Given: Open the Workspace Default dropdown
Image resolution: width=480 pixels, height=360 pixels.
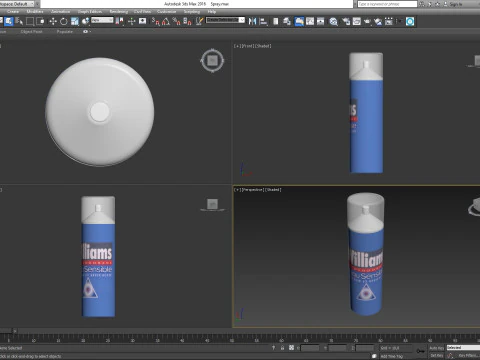Looking at the screenshot, I should [x=18, y=4].
